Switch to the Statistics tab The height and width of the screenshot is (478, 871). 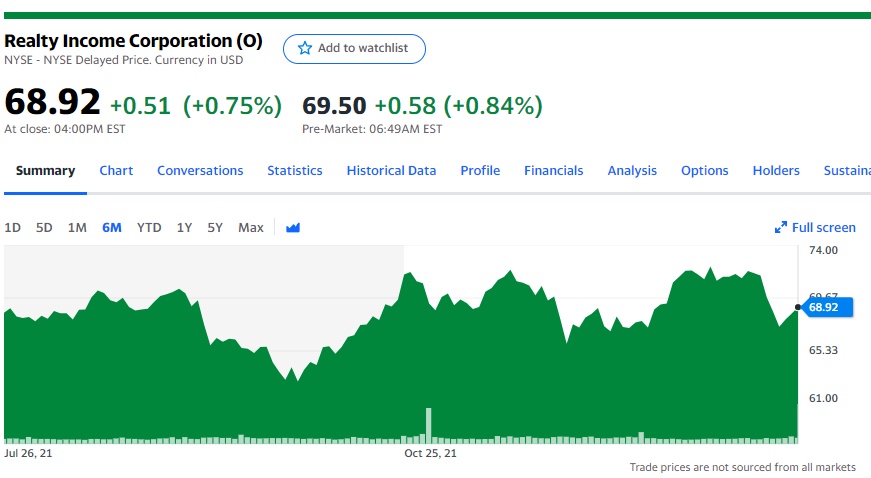point(294,170)
